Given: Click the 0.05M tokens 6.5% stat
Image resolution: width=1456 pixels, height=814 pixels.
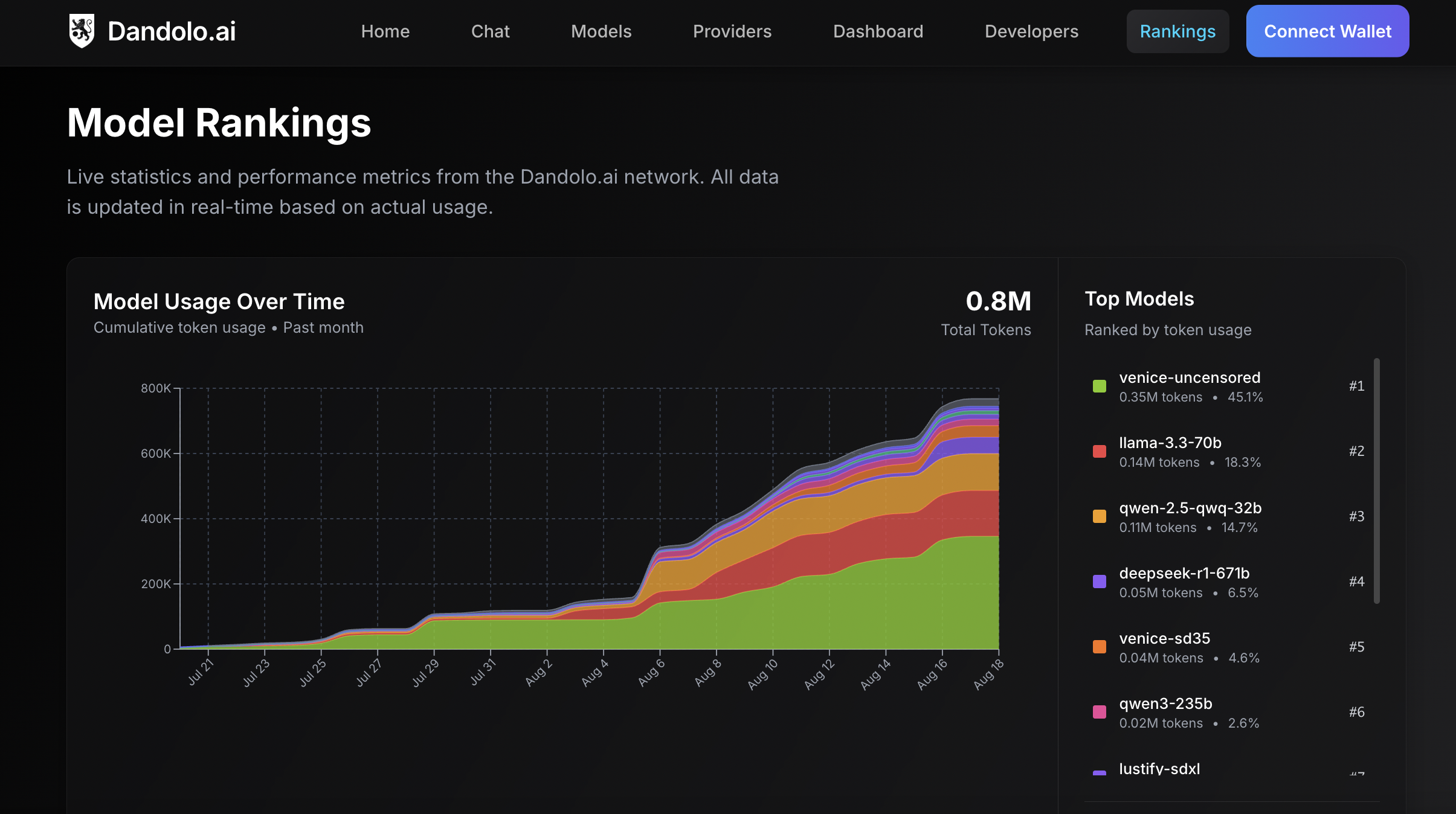Looking at the screenshot, I should [x=1188, y=593].
